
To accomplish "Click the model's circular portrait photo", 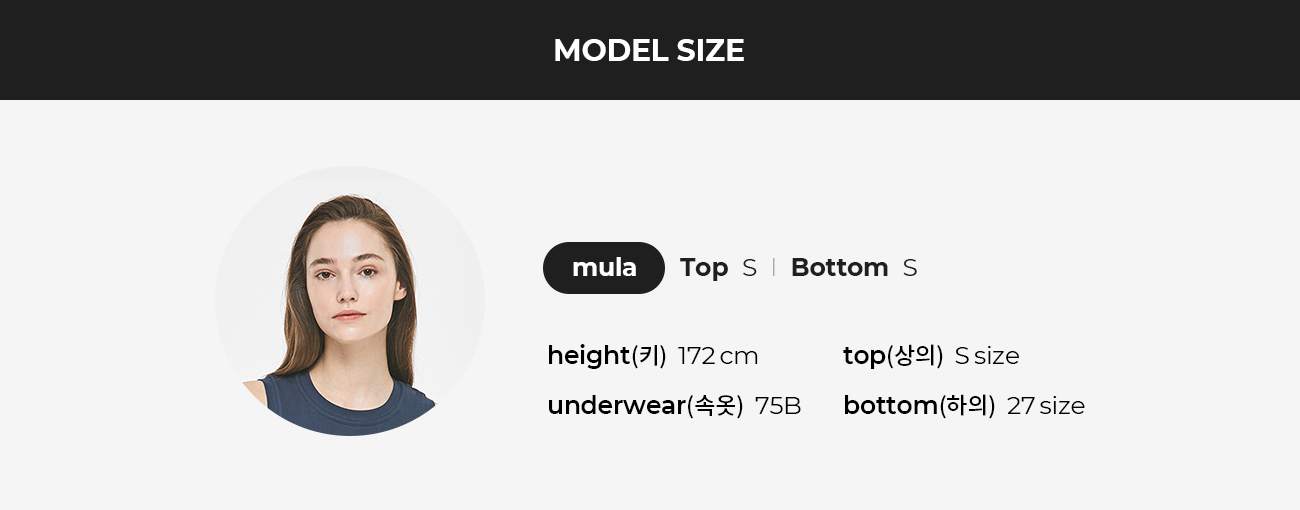I will click(350, 301).
